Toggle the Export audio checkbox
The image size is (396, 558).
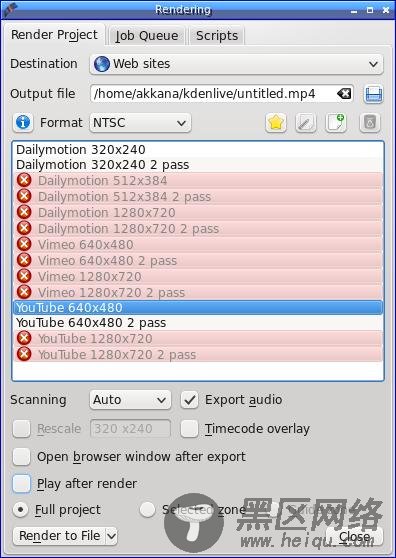point(189,400)
